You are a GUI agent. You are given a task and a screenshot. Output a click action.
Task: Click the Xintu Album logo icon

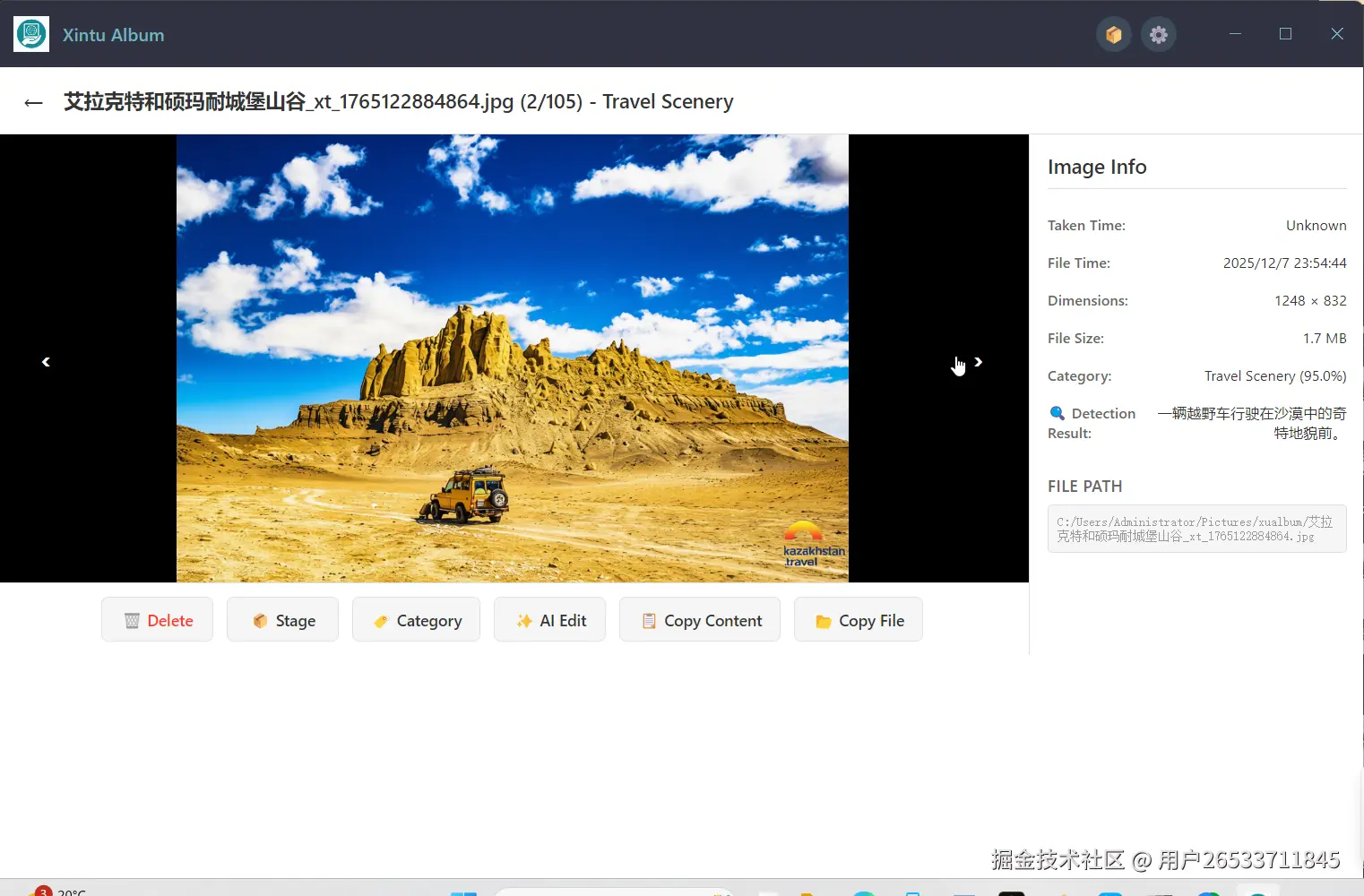coord(30,34)
